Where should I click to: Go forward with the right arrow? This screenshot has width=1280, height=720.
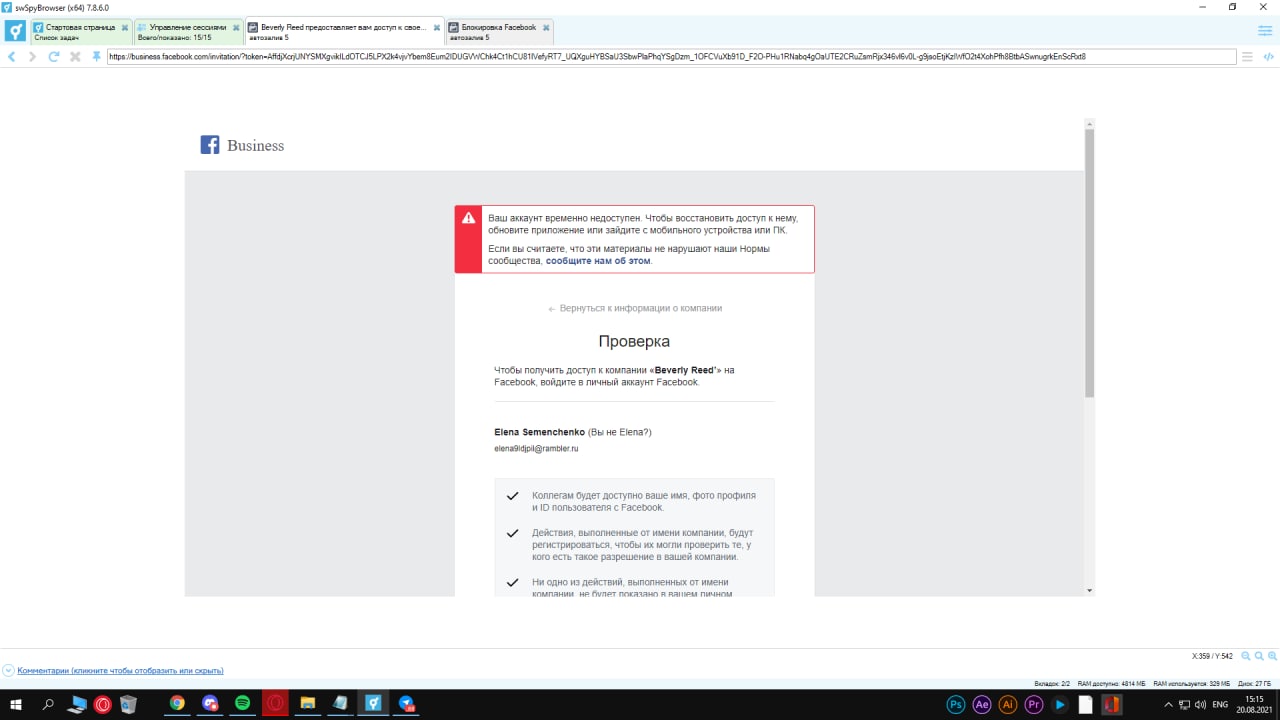point(32,57)
